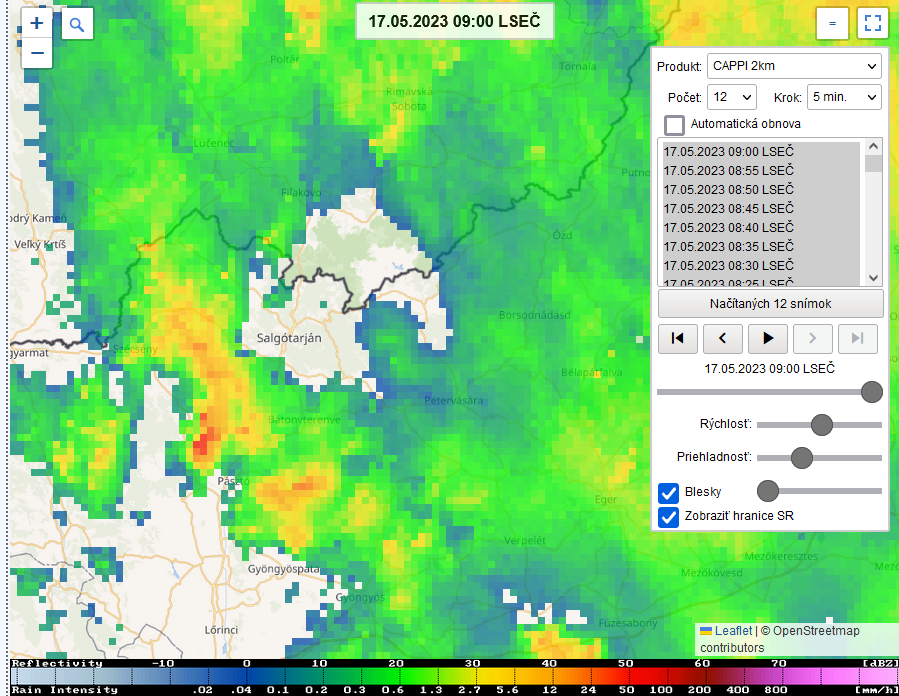Enter fullscreen map view
This screenshot has height=696, width=899.
(872, 23)
